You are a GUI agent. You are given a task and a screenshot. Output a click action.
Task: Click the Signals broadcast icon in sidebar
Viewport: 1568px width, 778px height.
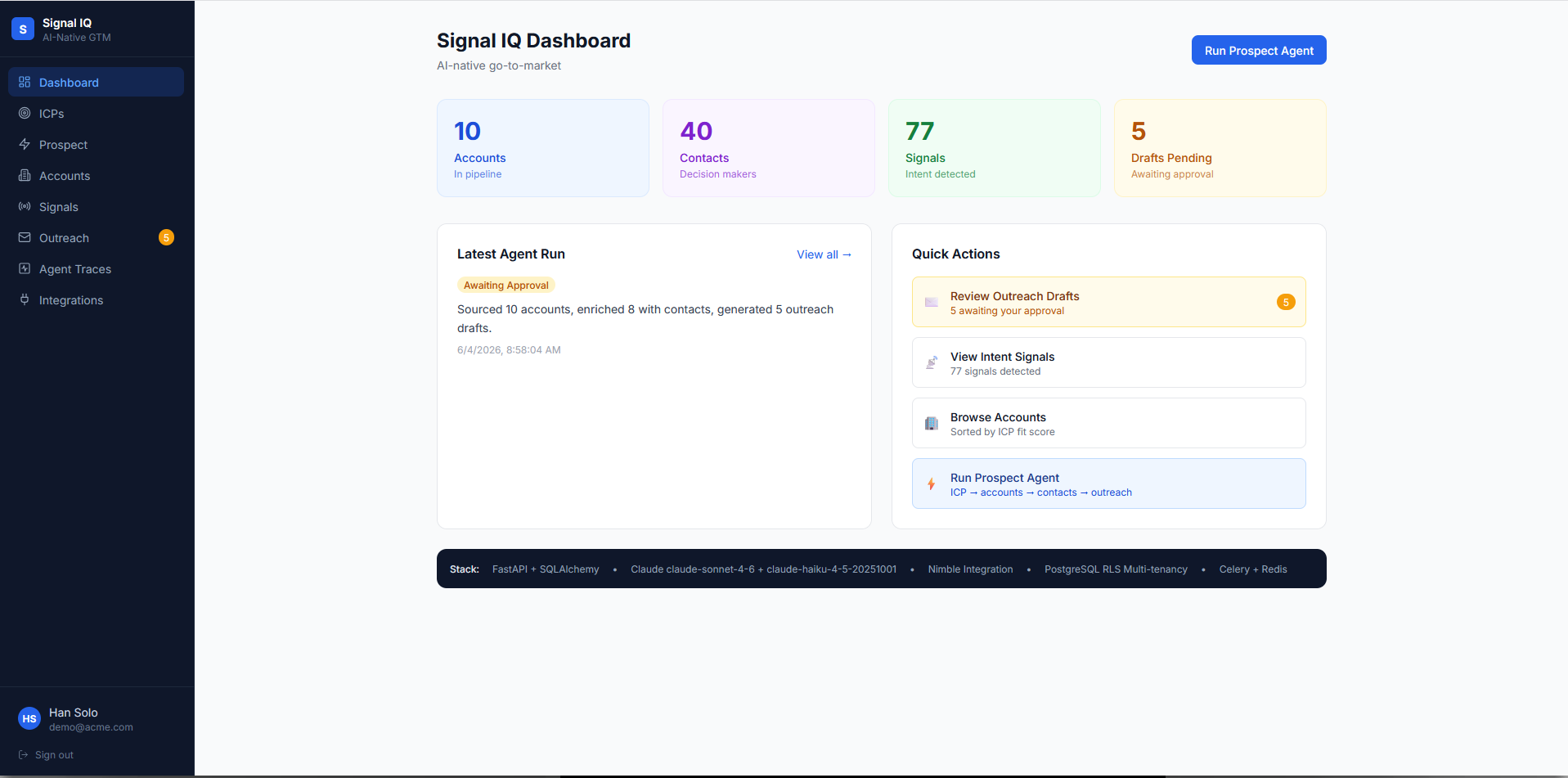(25, 206)
